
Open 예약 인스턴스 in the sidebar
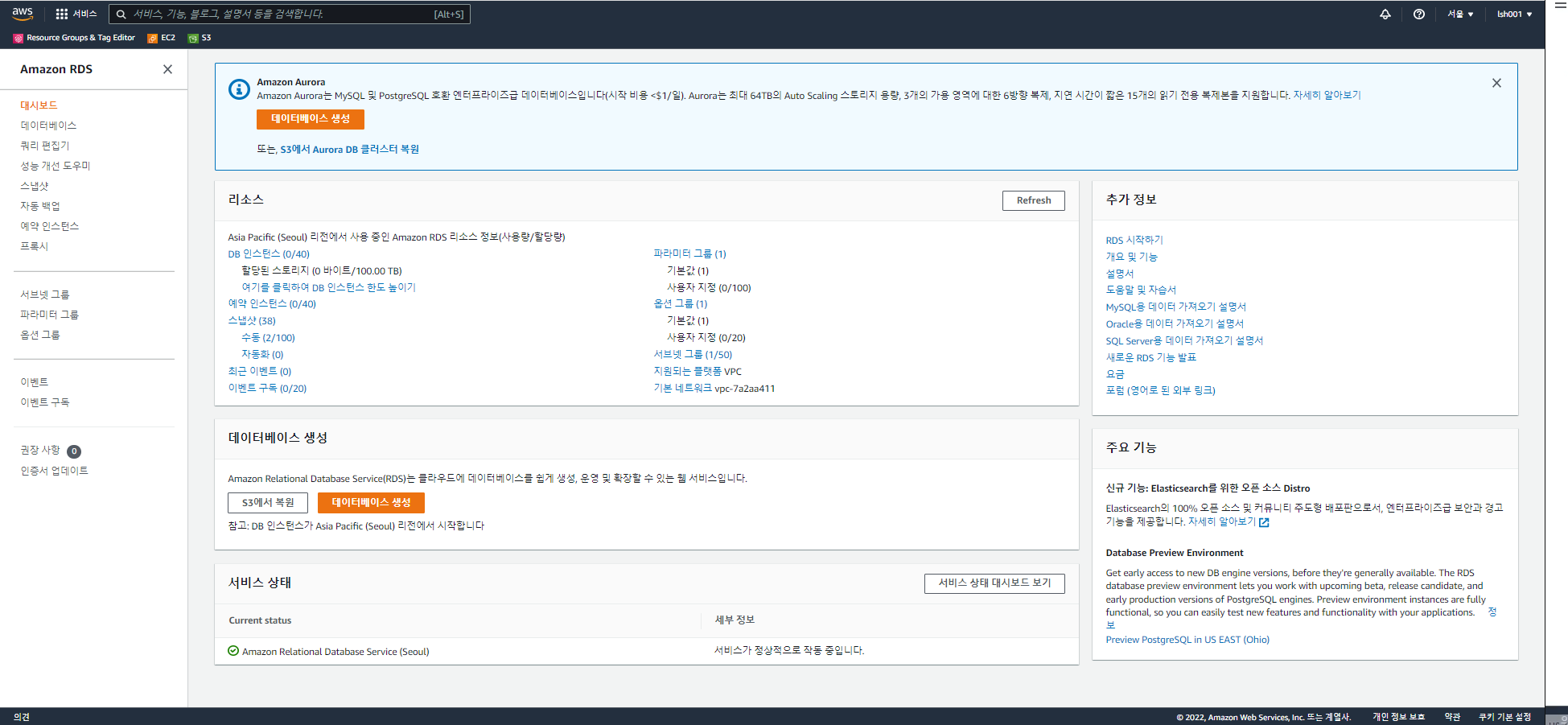(x=50, y=226)
